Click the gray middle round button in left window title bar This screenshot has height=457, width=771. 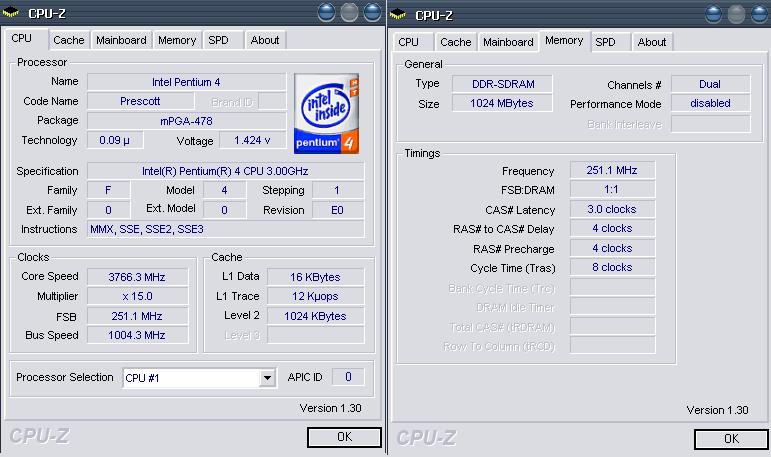pyautogui.click(x=349, y=13)
